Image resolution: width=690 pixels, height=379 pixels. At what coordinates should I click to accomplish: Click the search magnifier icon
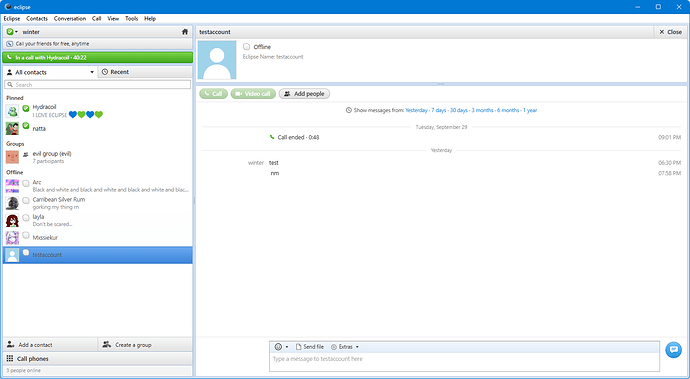coord(10,85)
